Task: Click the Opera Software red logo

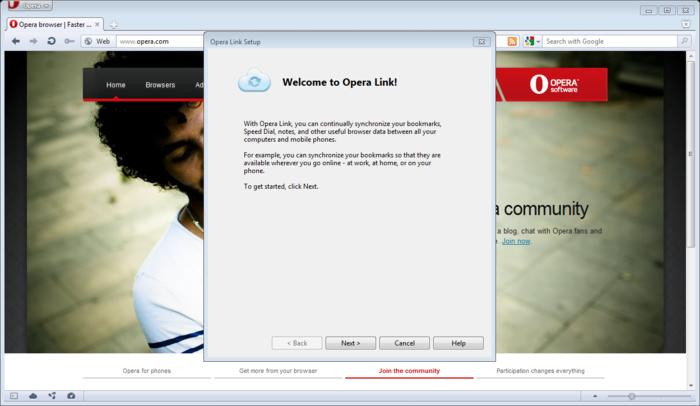Action: (x=552, y=84)
